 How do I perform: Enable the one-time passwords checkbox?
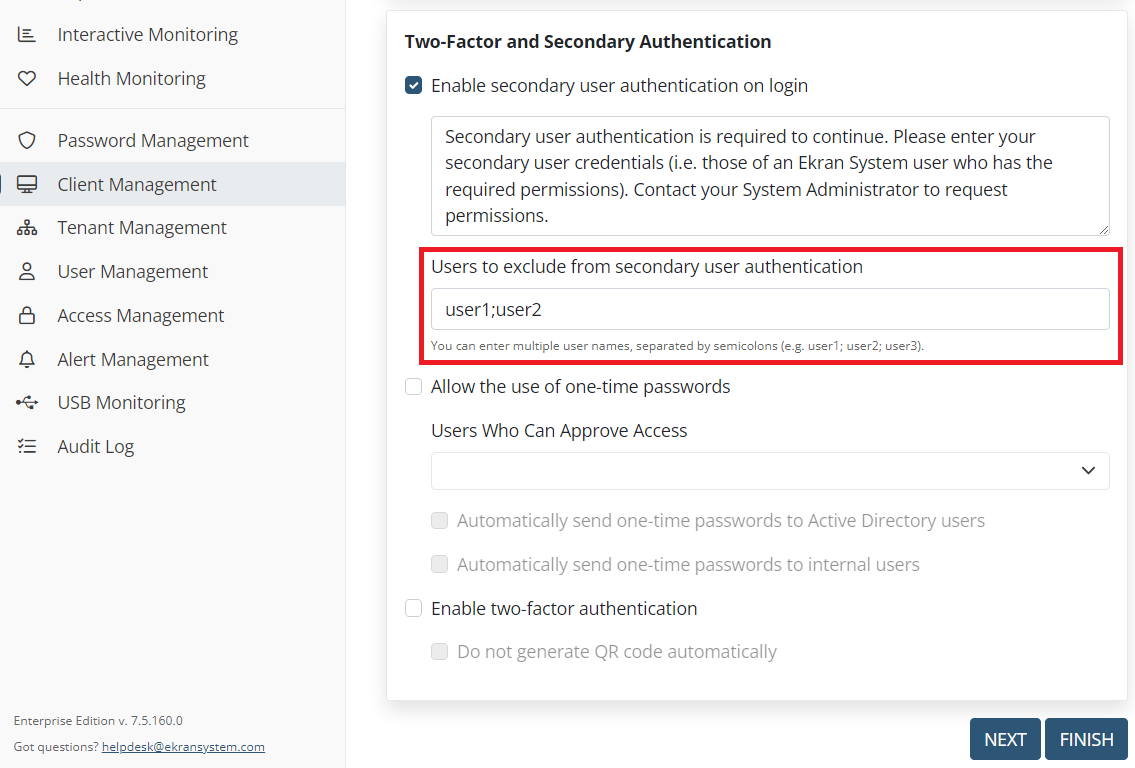413,387
